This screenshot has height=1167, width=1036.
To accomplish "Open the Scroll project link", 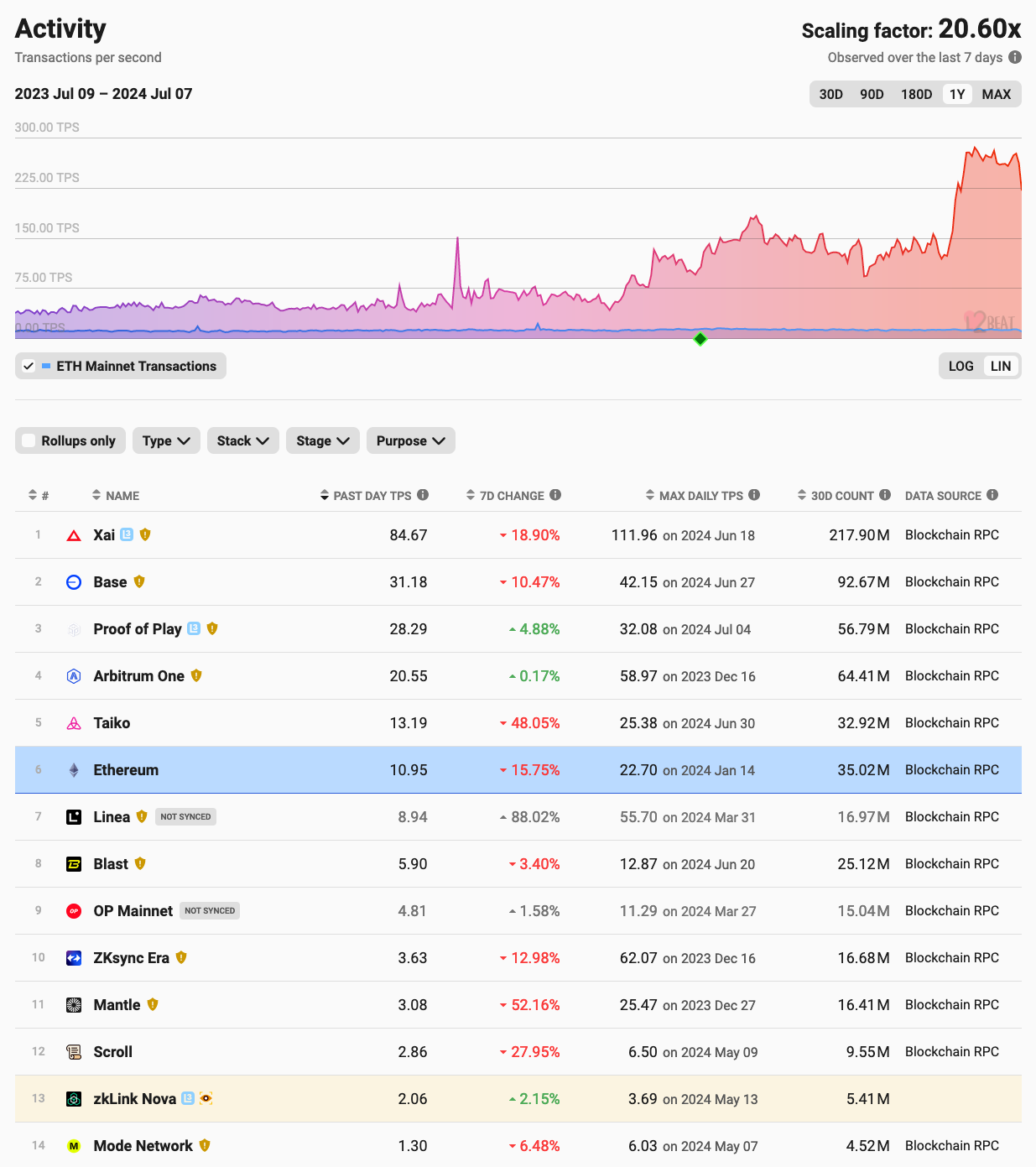I will coord(113,1052).
